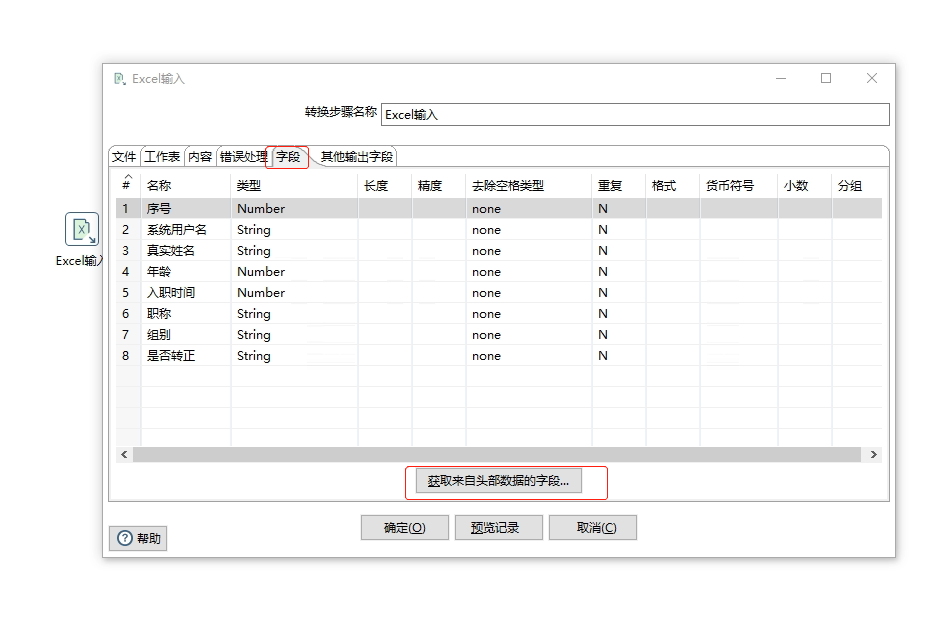The width and height of the screenshot is (933, 634).
Task: Select the 内容 tab
Action: tap(200, 157)
